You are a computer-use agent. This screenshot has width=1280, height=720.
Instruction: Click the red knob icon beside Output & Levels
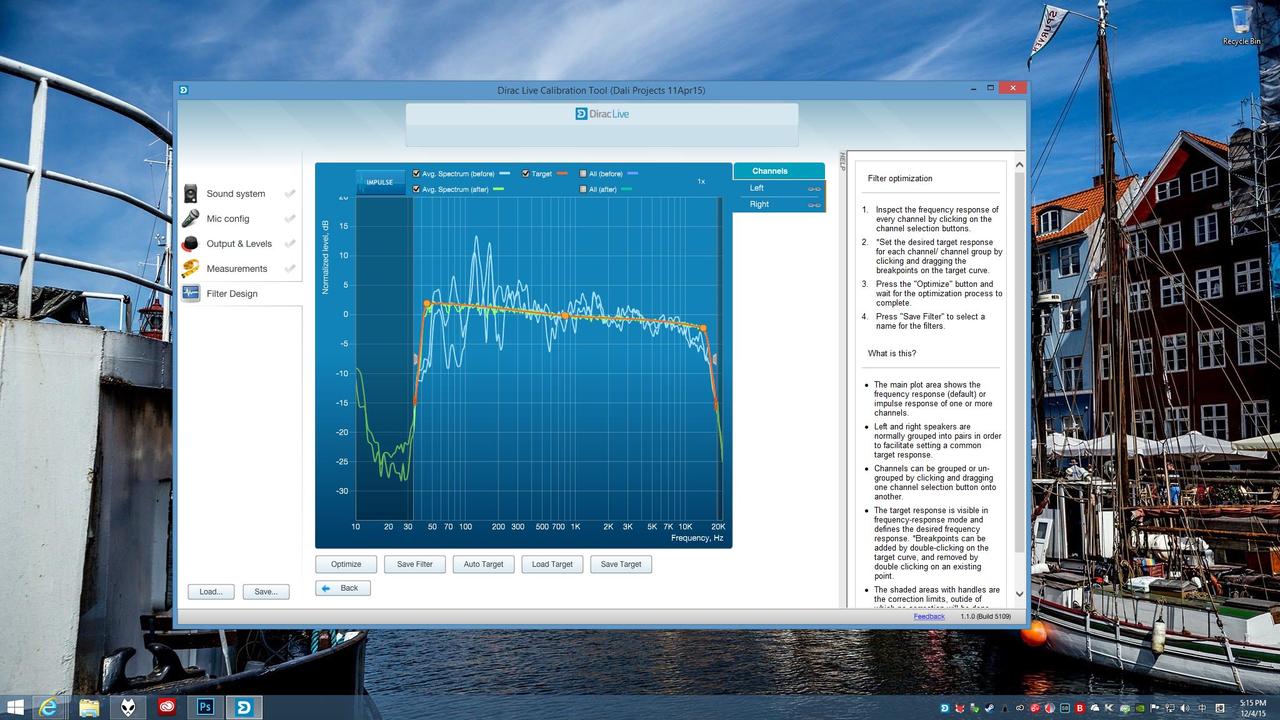coord(190,244)
